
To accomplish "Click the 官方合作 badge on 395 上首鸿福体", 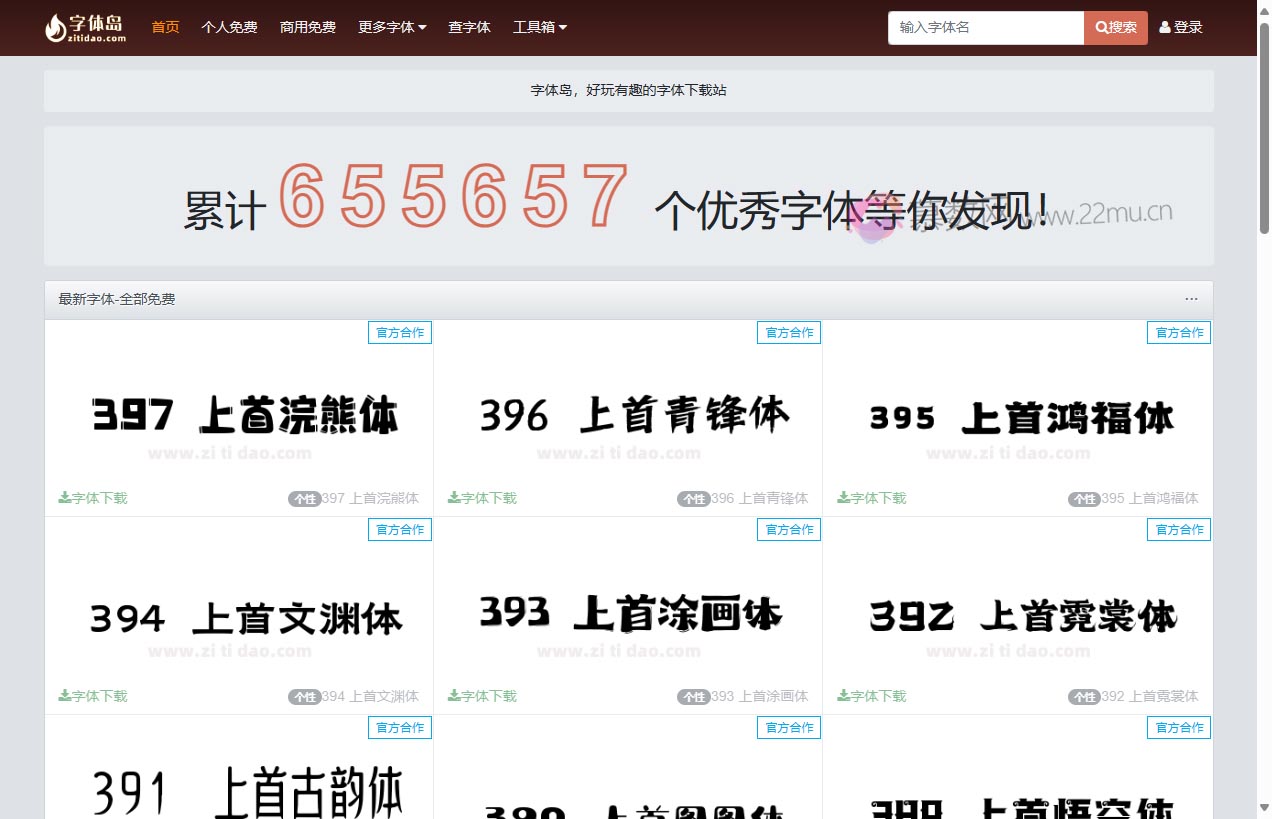I will click(x=1178, y=332).
